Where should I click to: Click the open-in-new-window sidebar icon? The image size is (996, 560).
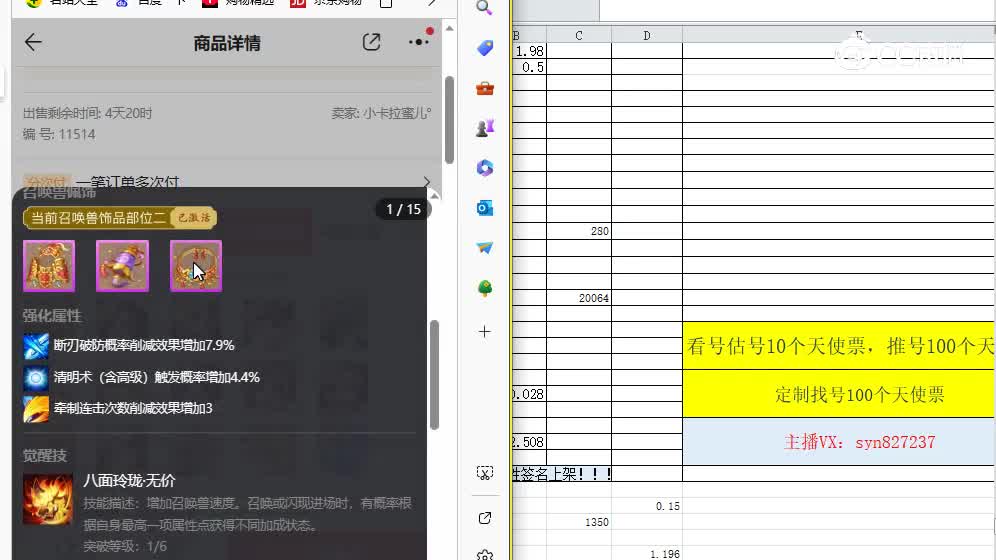coord(485,518)
